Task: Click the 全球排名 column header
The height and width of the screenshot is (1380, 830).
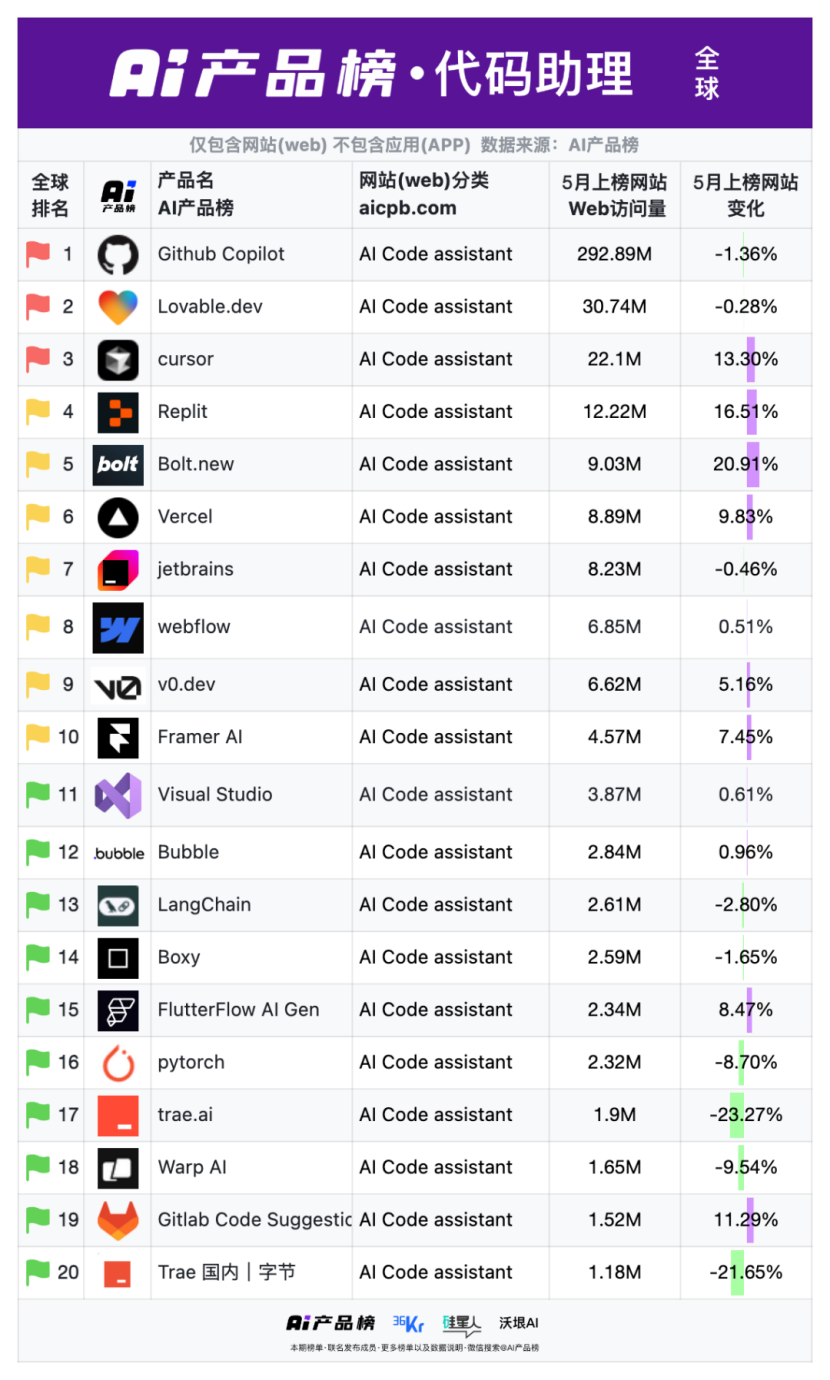Action: pos(50,195)
